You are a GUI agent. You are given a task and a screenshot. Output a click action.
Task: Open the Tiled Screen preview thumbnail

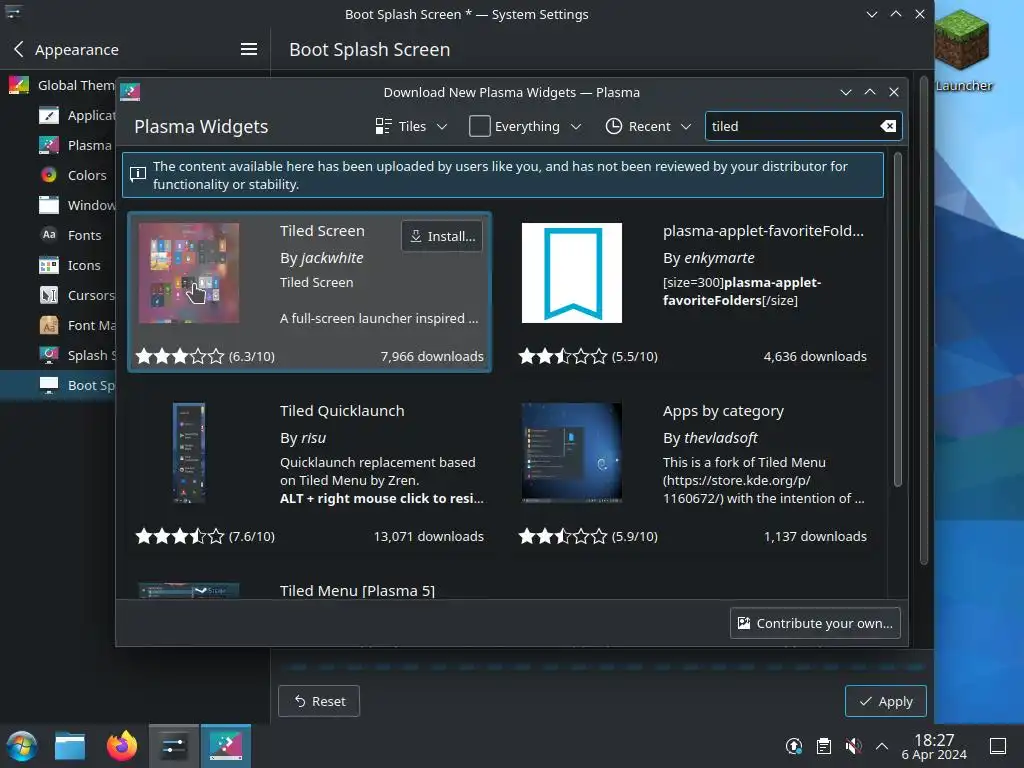click(189, 273)
